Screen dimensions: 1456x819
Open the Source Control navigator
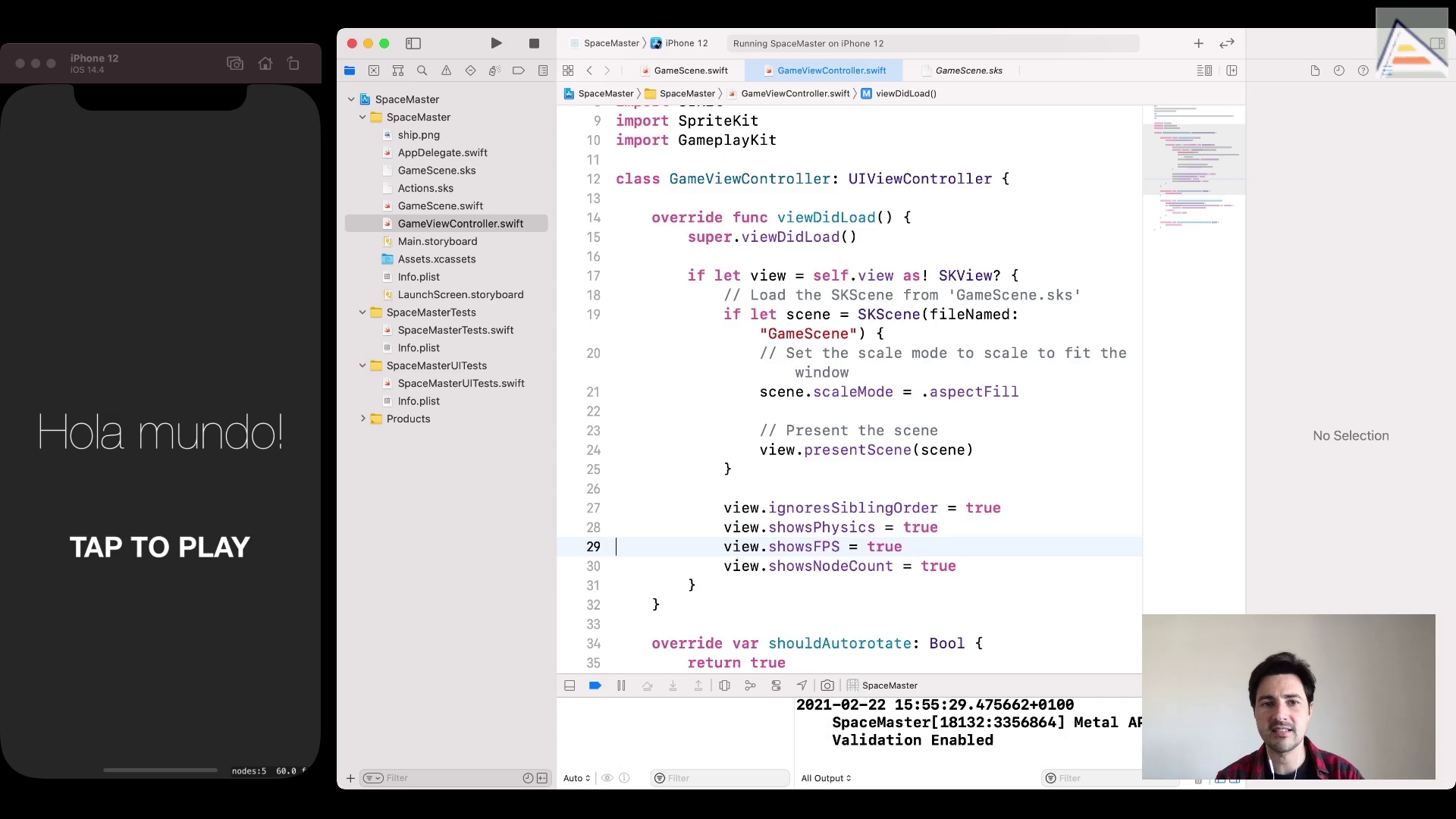coord(374,71)
